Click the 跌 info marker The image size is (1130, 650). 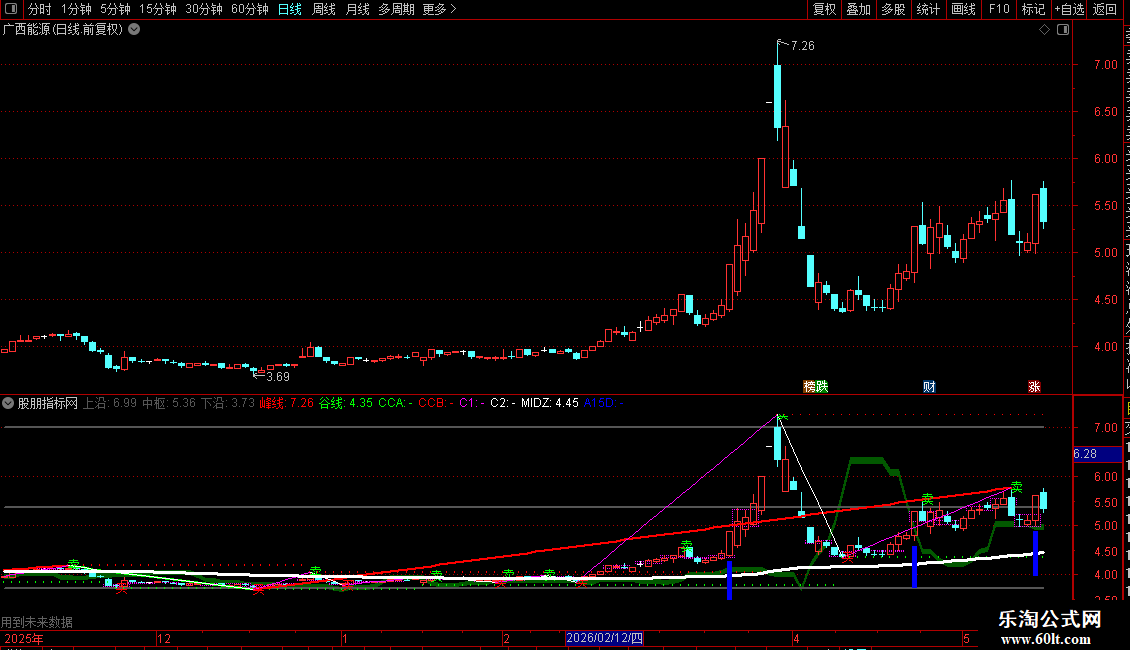click(x=822, y=387)
